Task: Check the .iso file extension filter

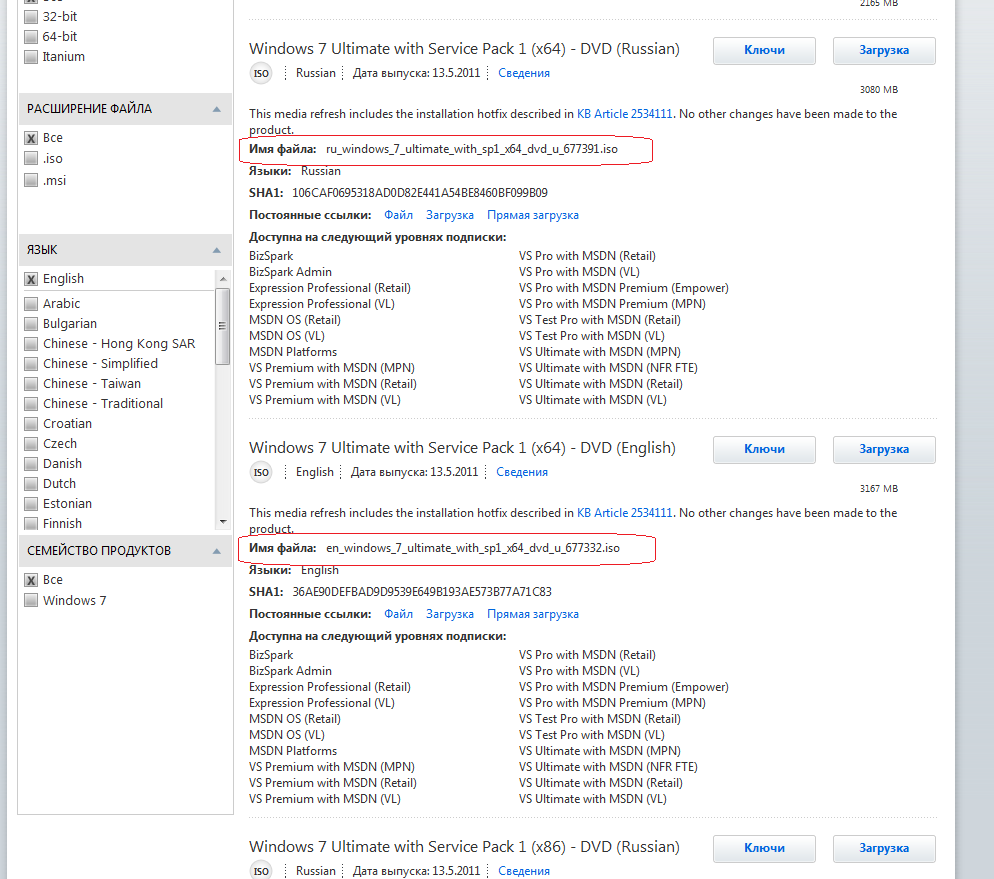Action: 31,159
